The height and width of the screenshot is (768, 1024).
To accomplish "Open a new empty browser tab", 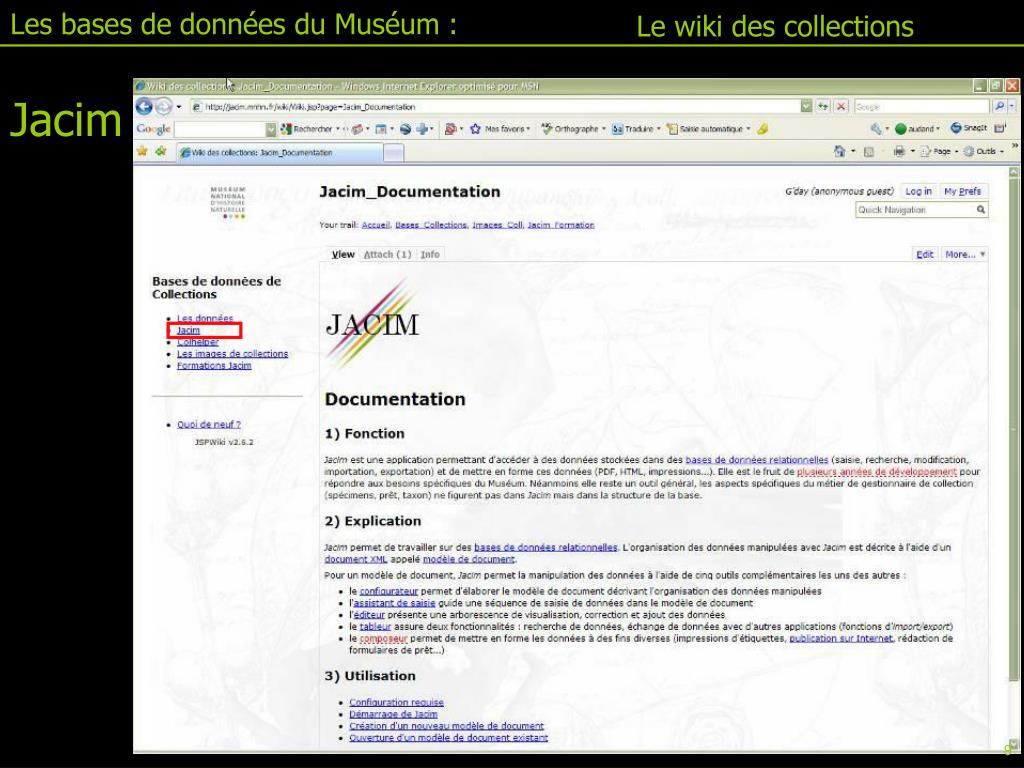I will coord(393,153).
